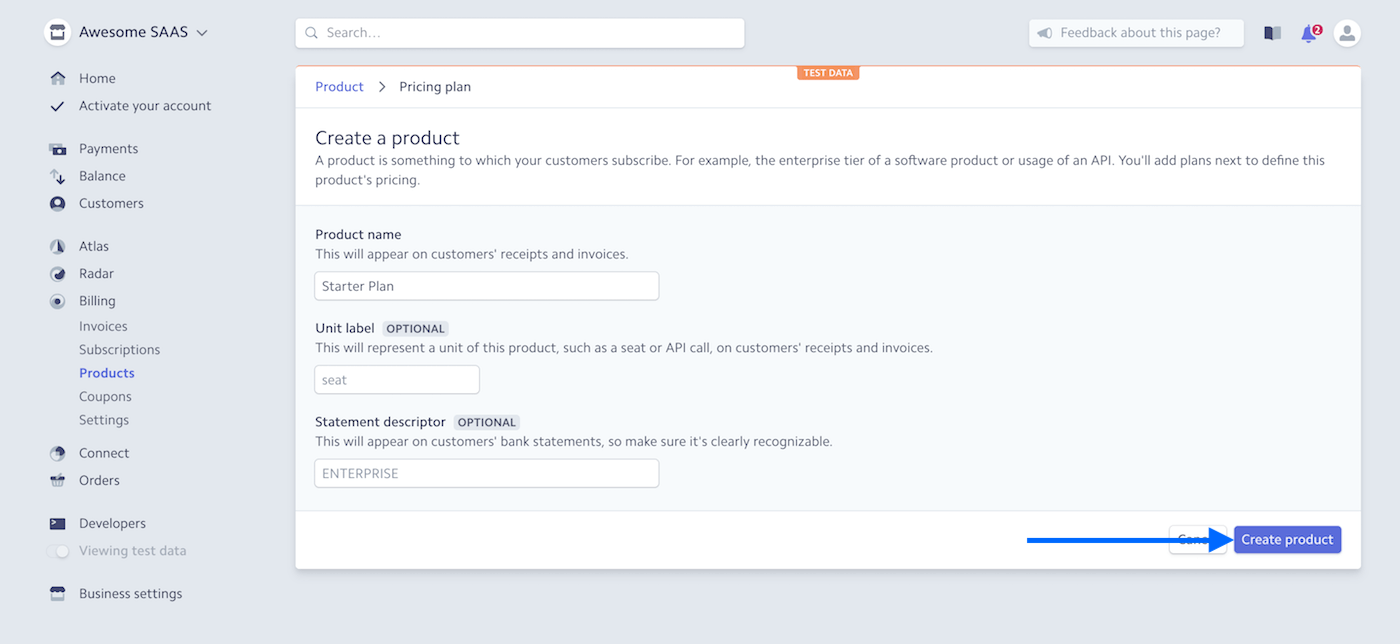
Task: Click the Customers person icon
Action: tap(58, 203)
